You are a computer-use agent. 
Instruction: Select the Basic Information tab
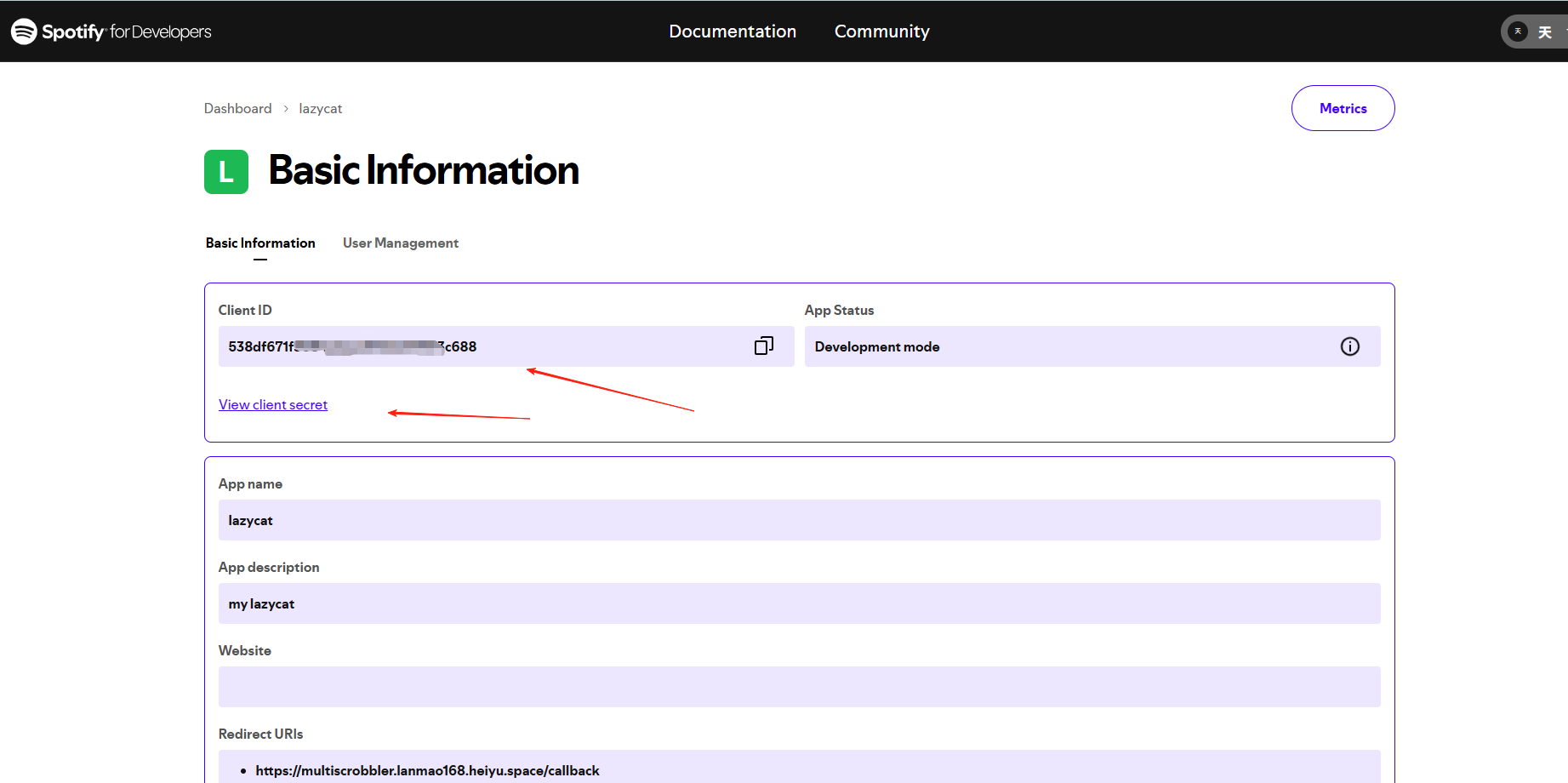click(x=260, y=243)
